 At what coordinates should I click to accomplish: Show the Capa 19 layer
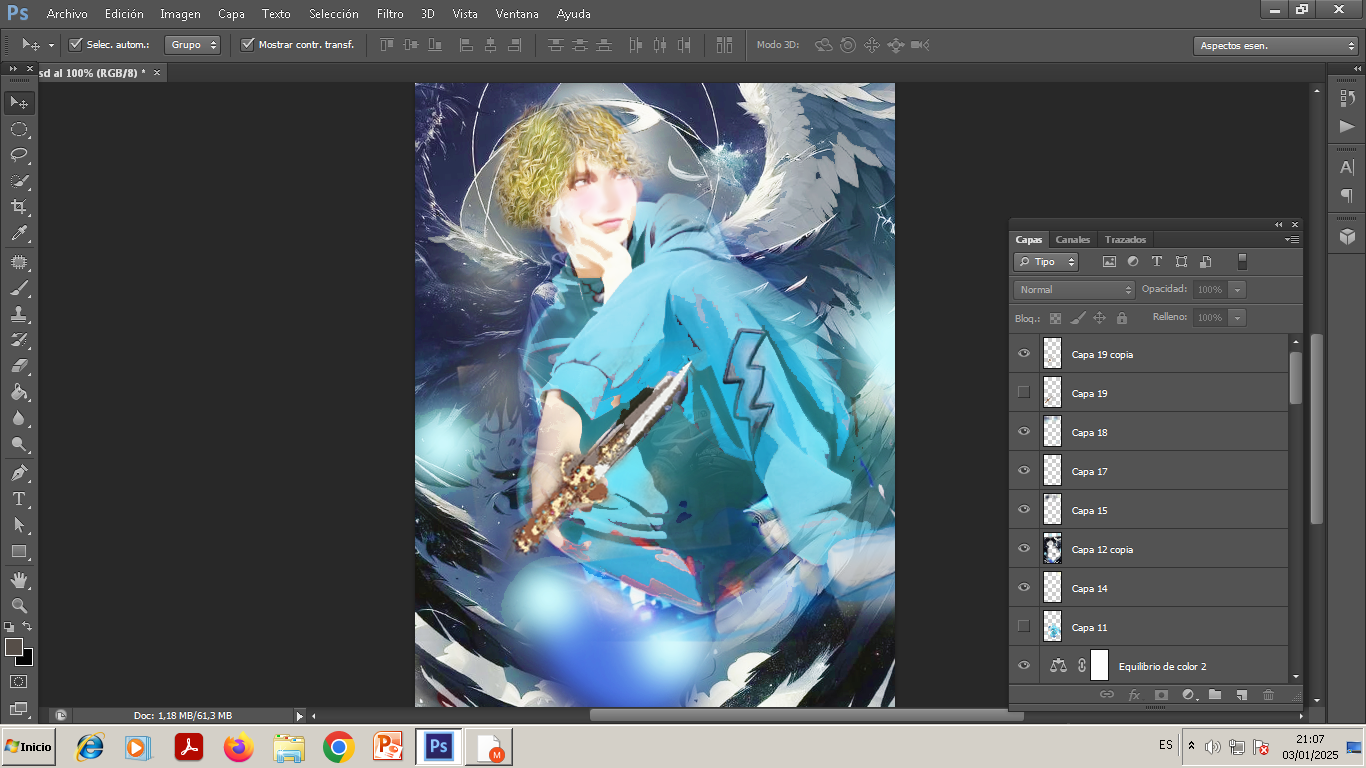[x=1023, y=392]
